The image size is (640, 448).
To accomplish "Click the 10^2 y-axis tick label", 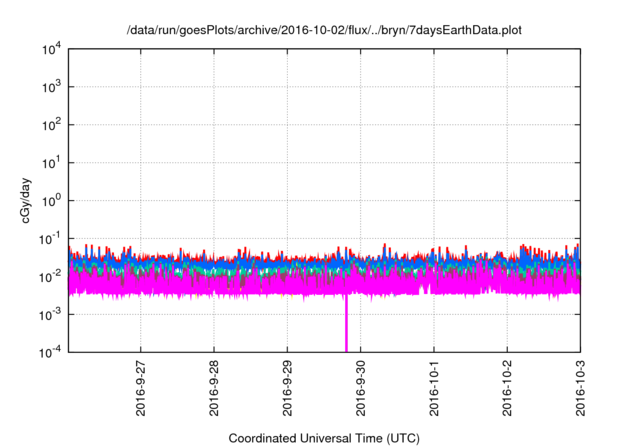I will coord(52,125).
